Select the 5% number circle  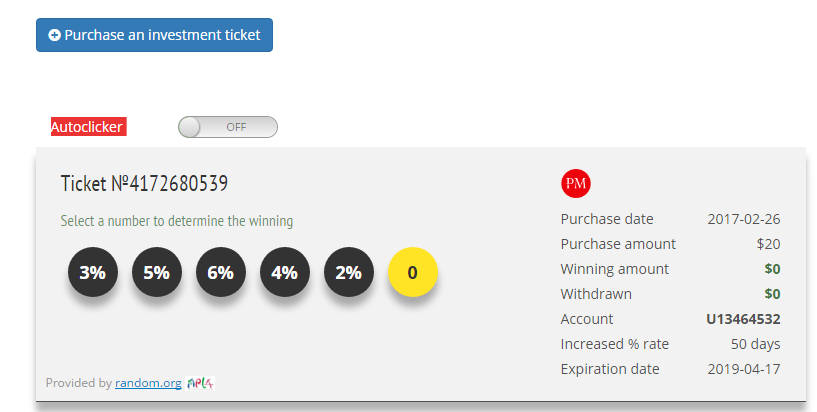[x=157, y=272]
